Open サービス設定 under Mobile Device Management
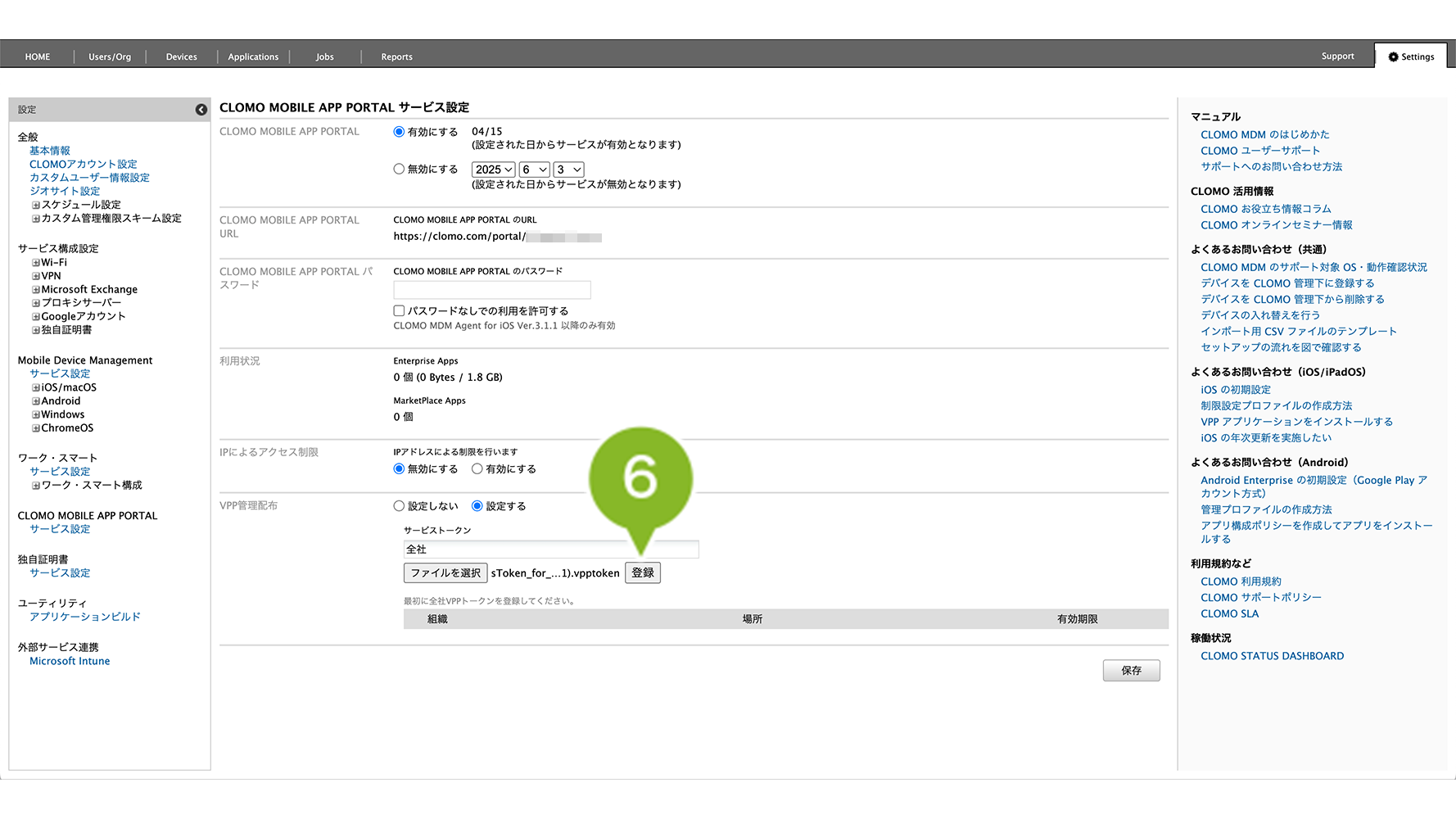The width and height of the screenshot is (1456, 819). point(60,373)
